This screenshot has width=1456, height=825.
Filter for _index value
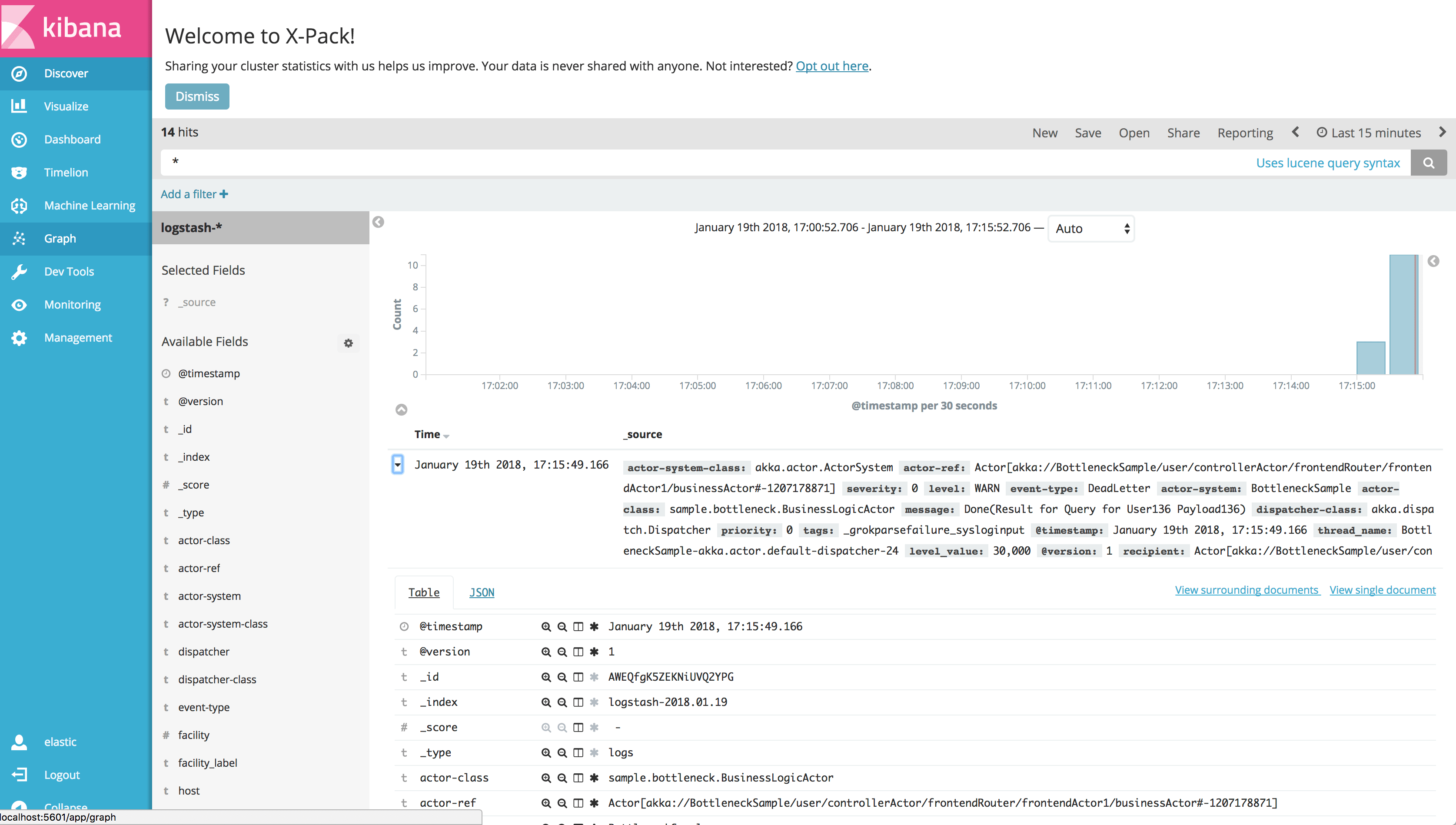coord(545,702)
